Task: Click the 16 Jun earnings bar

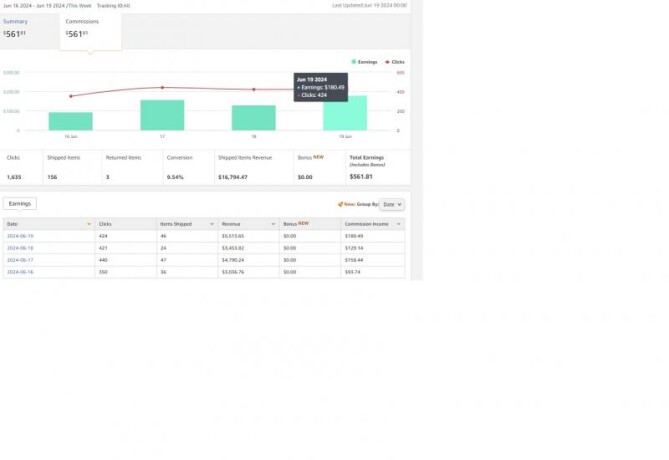Action: coord(71,121)
